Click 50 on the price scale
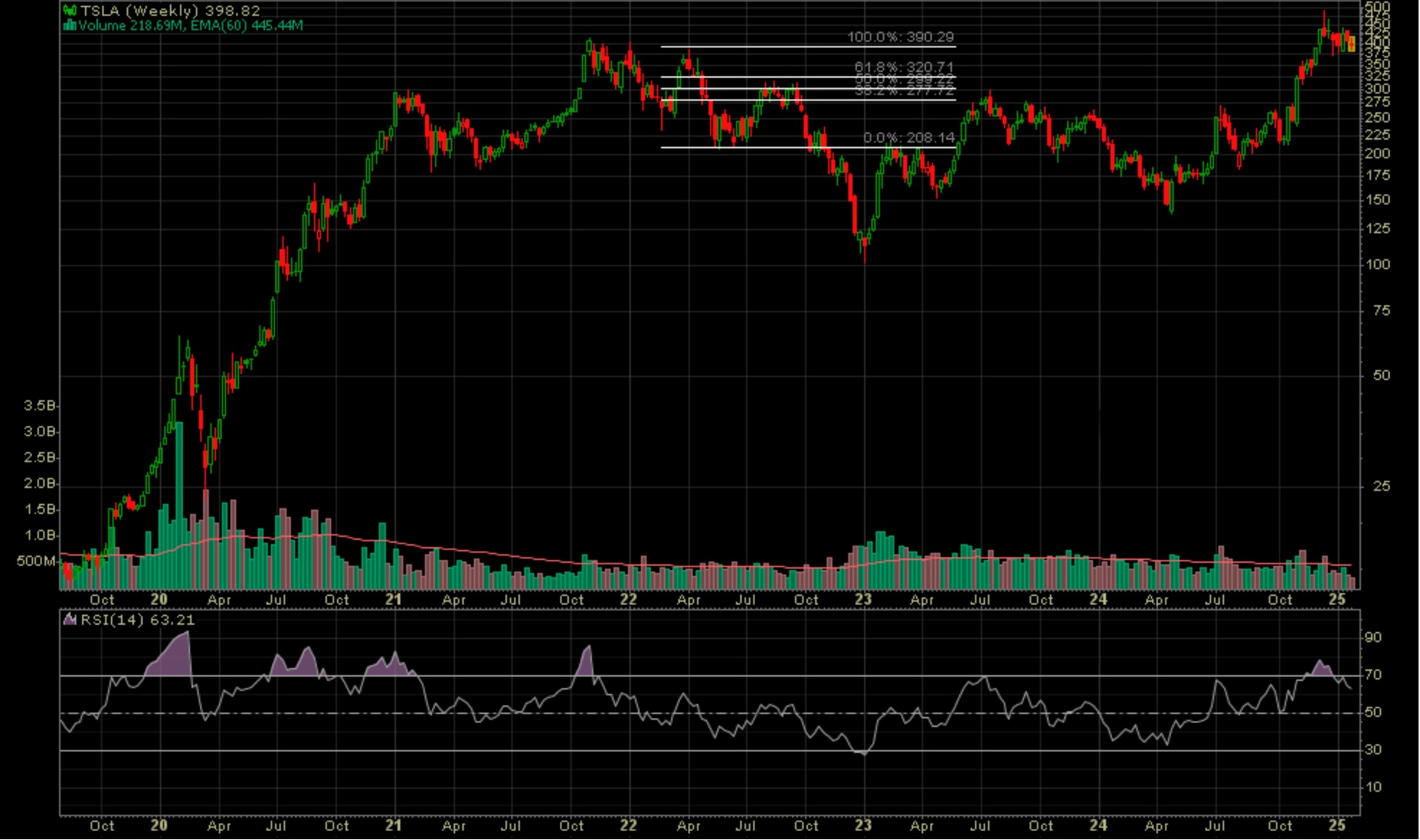The image size is (1420, 840). point(1382,376)
